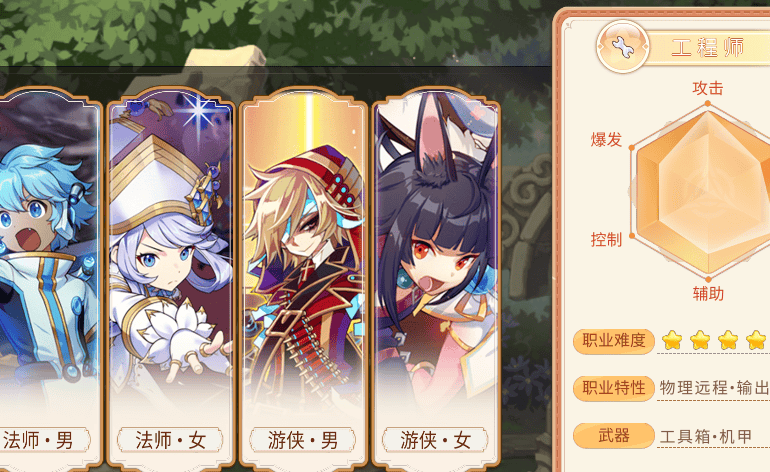Click the 职业特性 label tag
Screen dimensions: 770x472
pos(614,388)
